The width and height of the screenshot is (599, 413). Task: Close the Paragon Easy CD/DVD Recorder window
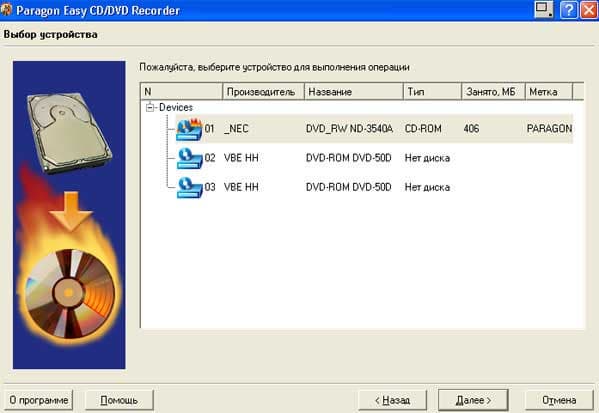589,10
